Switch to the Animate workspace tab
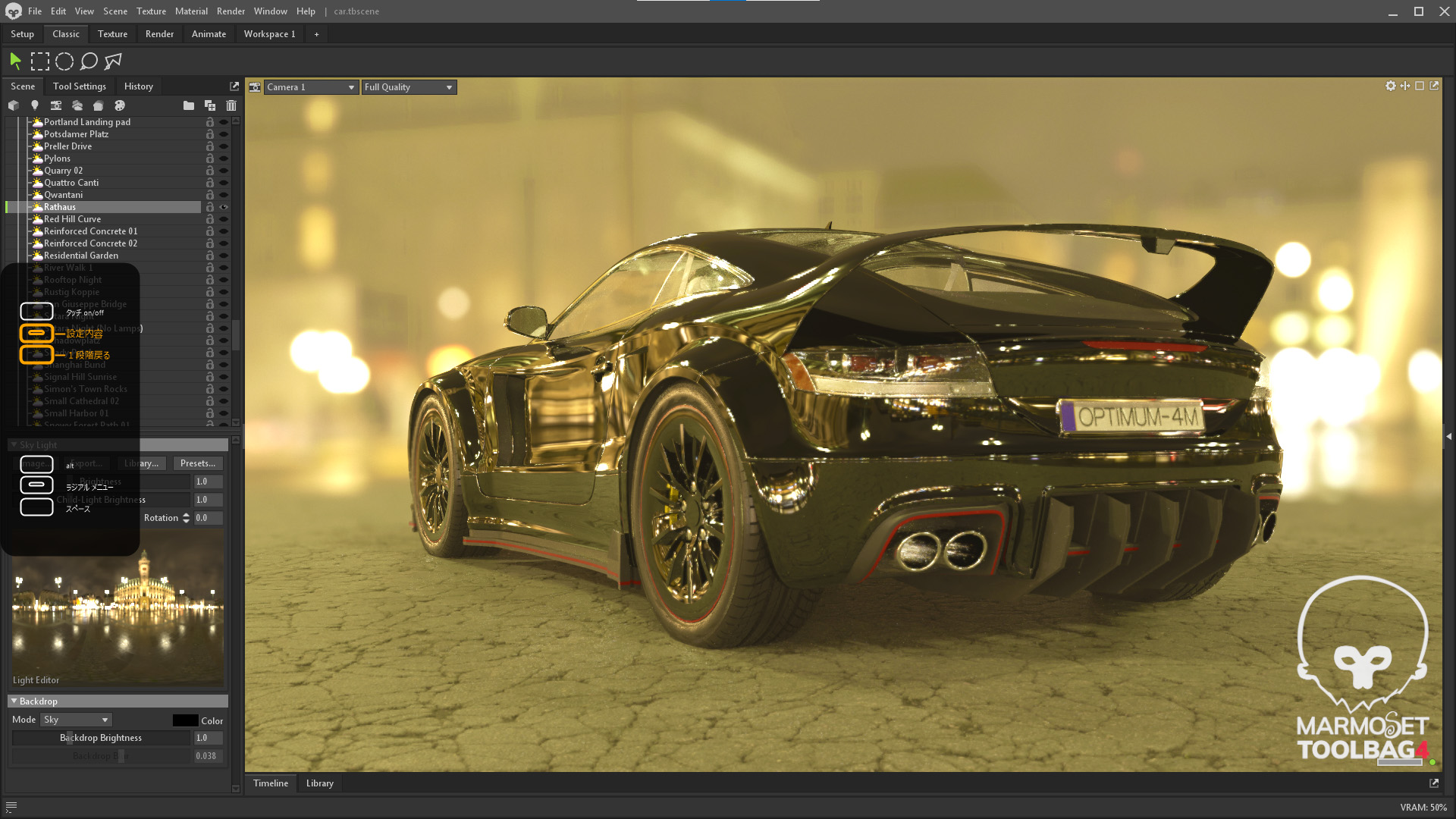 tap(209, 34)
